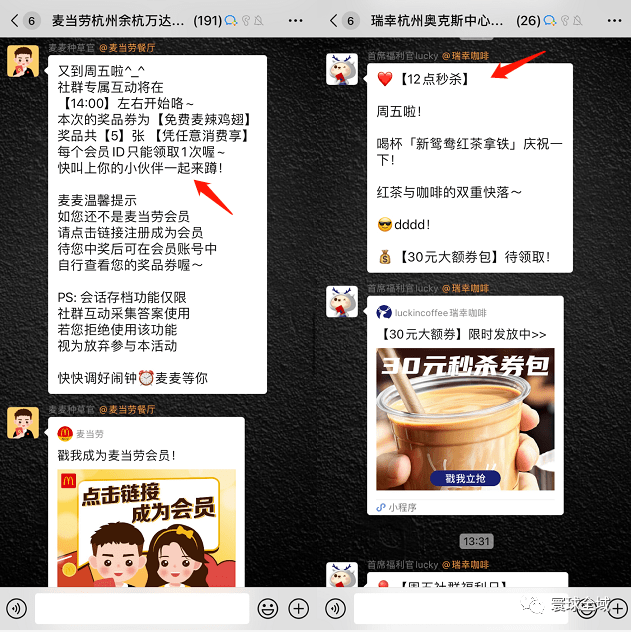Tap the voice input icon in Luckin chat
This screenshot has height=632, width=631.
tap(336, 608)
